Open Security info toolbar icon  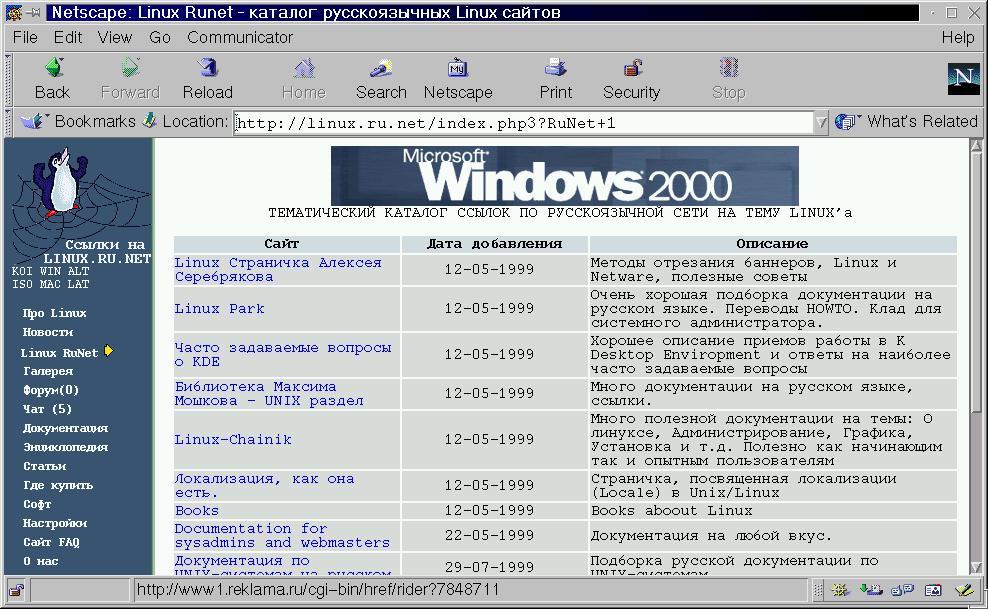[632, 68]
